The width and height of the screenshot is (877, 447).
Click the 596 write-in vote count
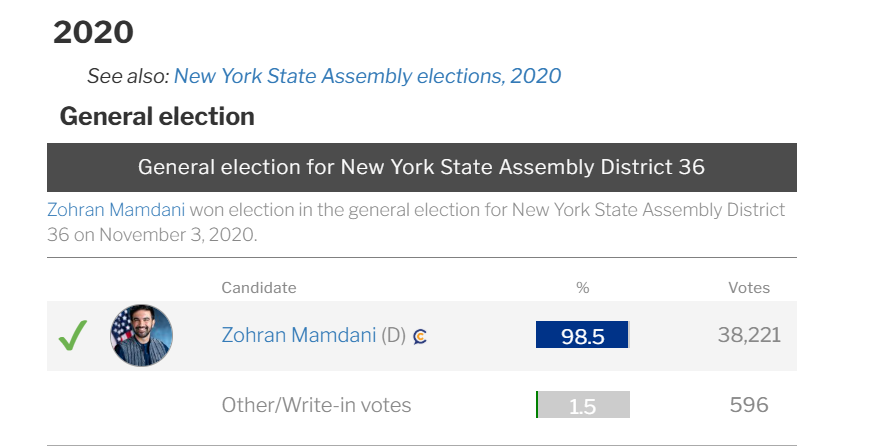click(x=749, y=405)
